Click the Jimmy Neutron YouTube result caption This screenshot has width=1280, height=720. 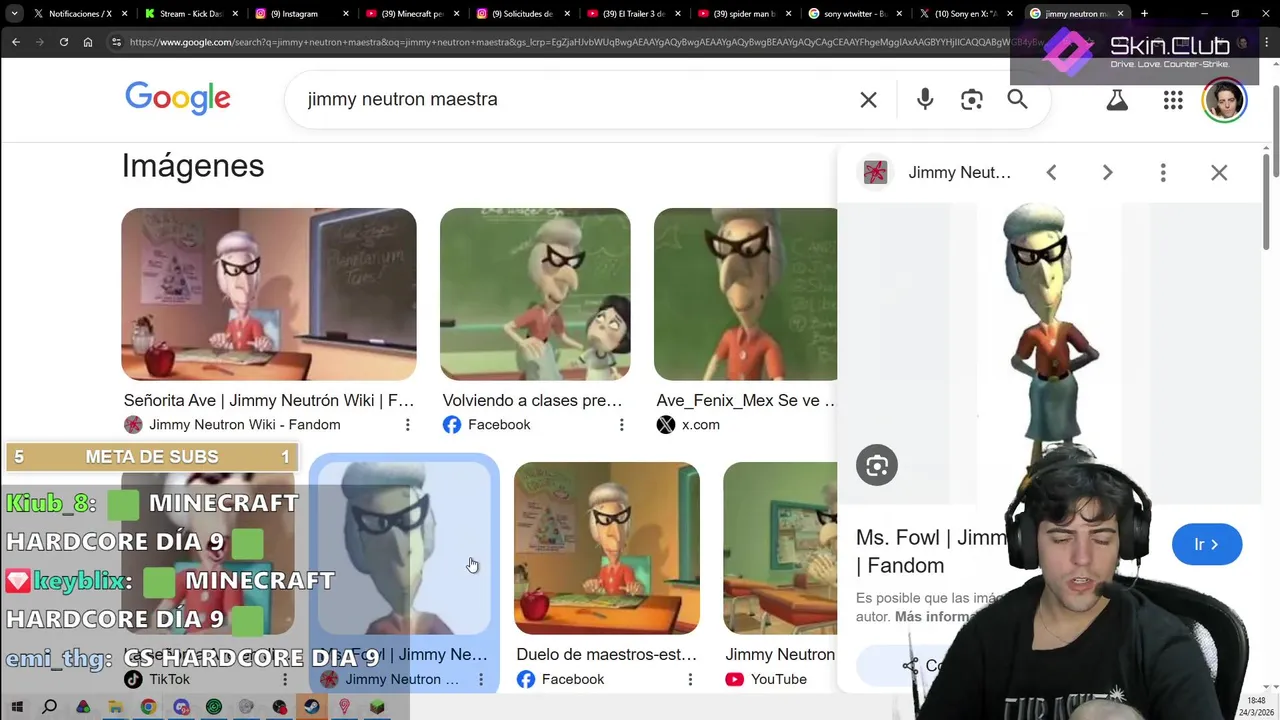pyautogui.click(x=780, y=654)
